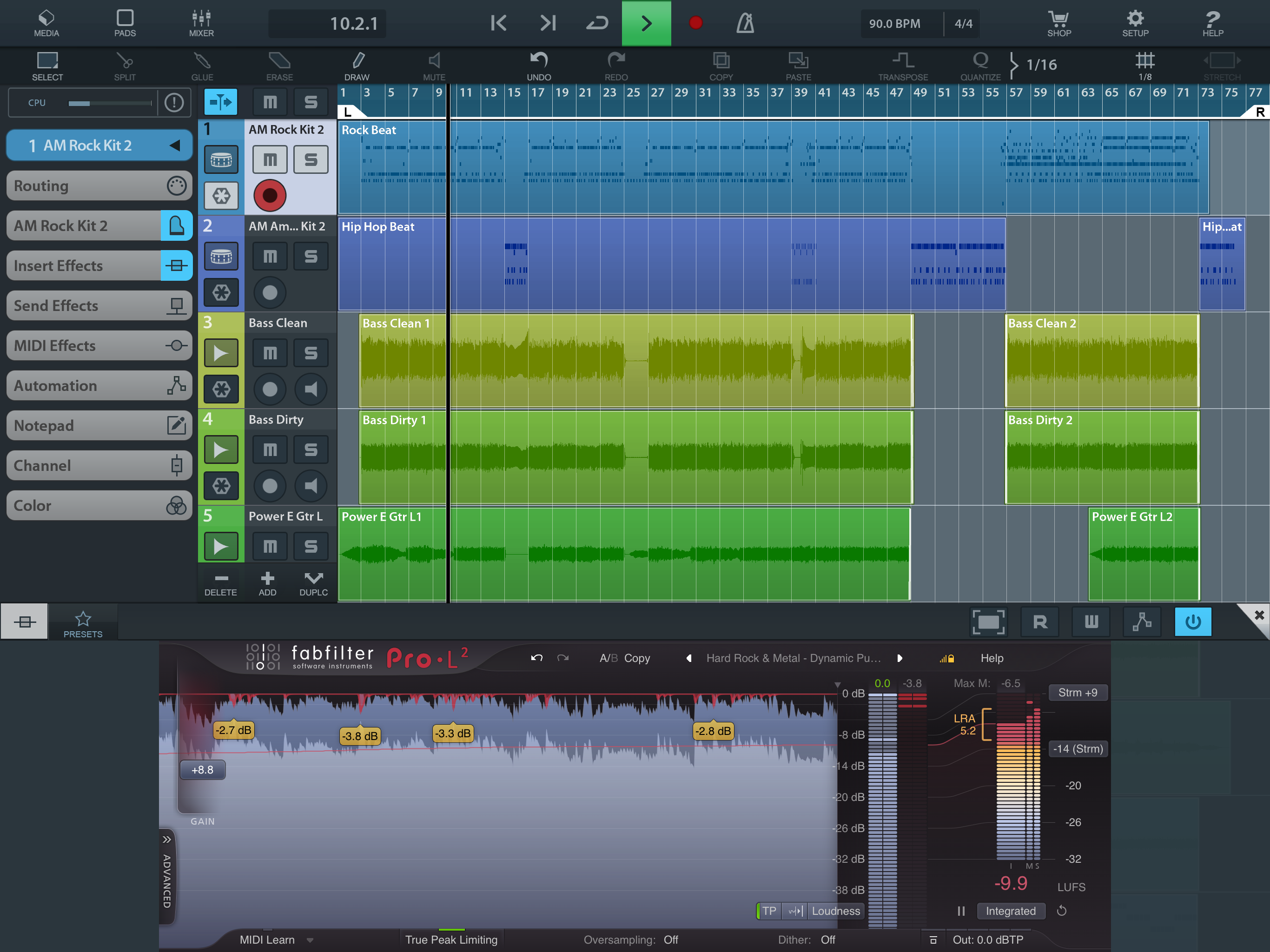The image size is (1270, 952).
Task: Select the Bass Clean 2 audio clip
Action: point(1101,362)
